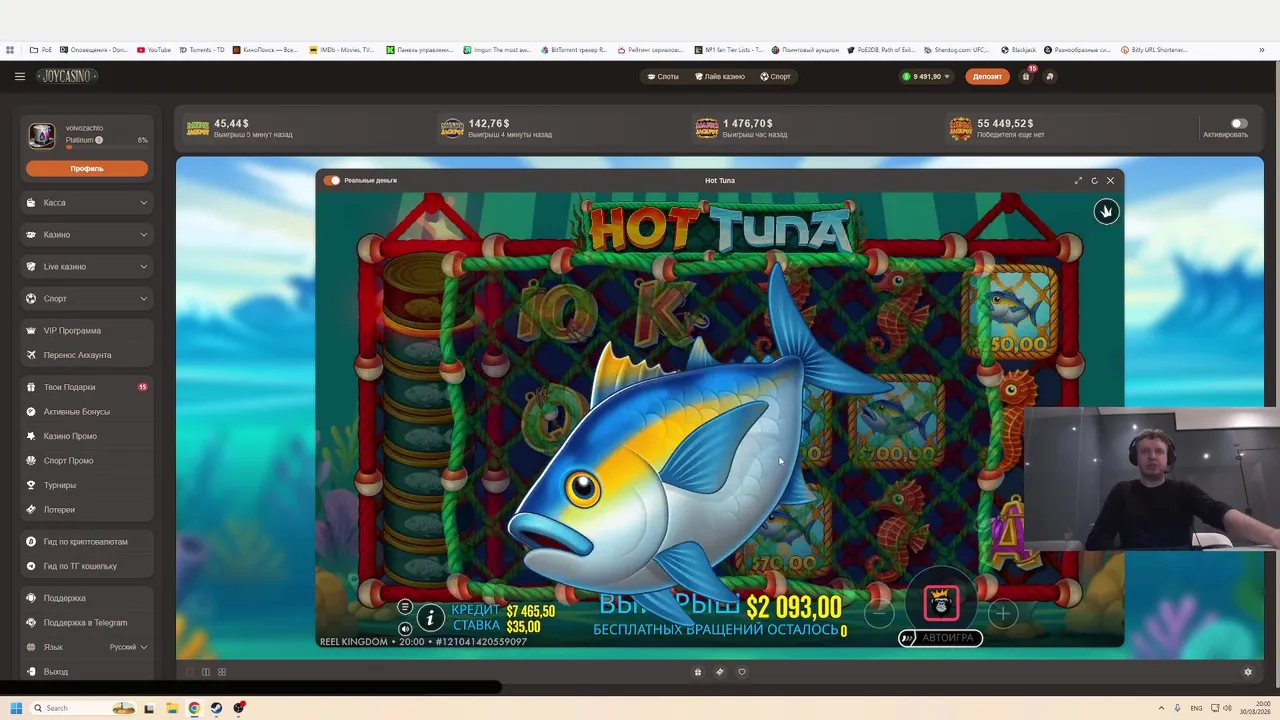
Task: Click the 45,44$ jackpot icon
Action: (x=198, y=128)
